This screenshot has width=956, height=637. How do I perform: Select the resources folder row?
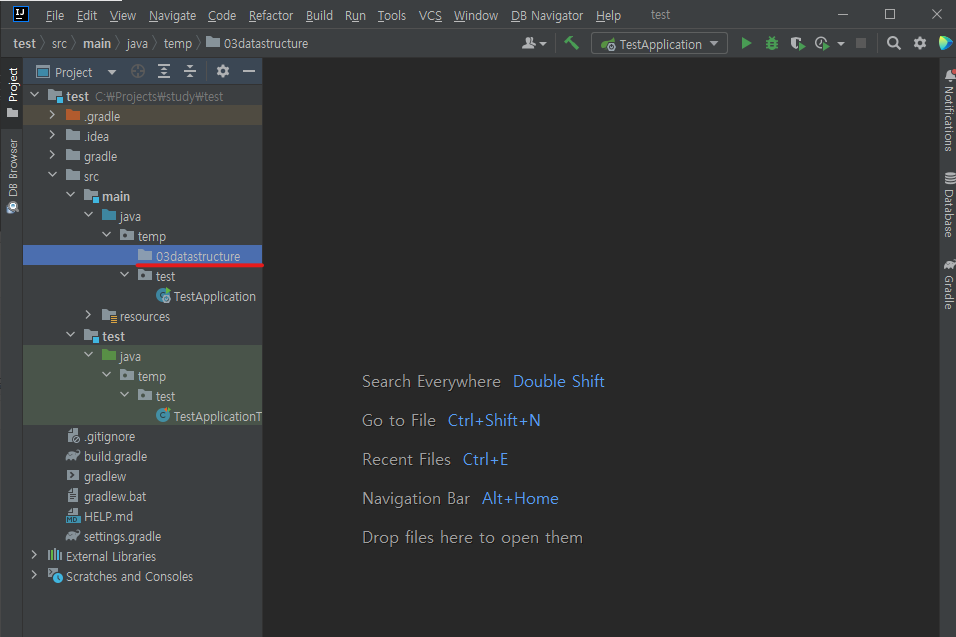point(143,316)
